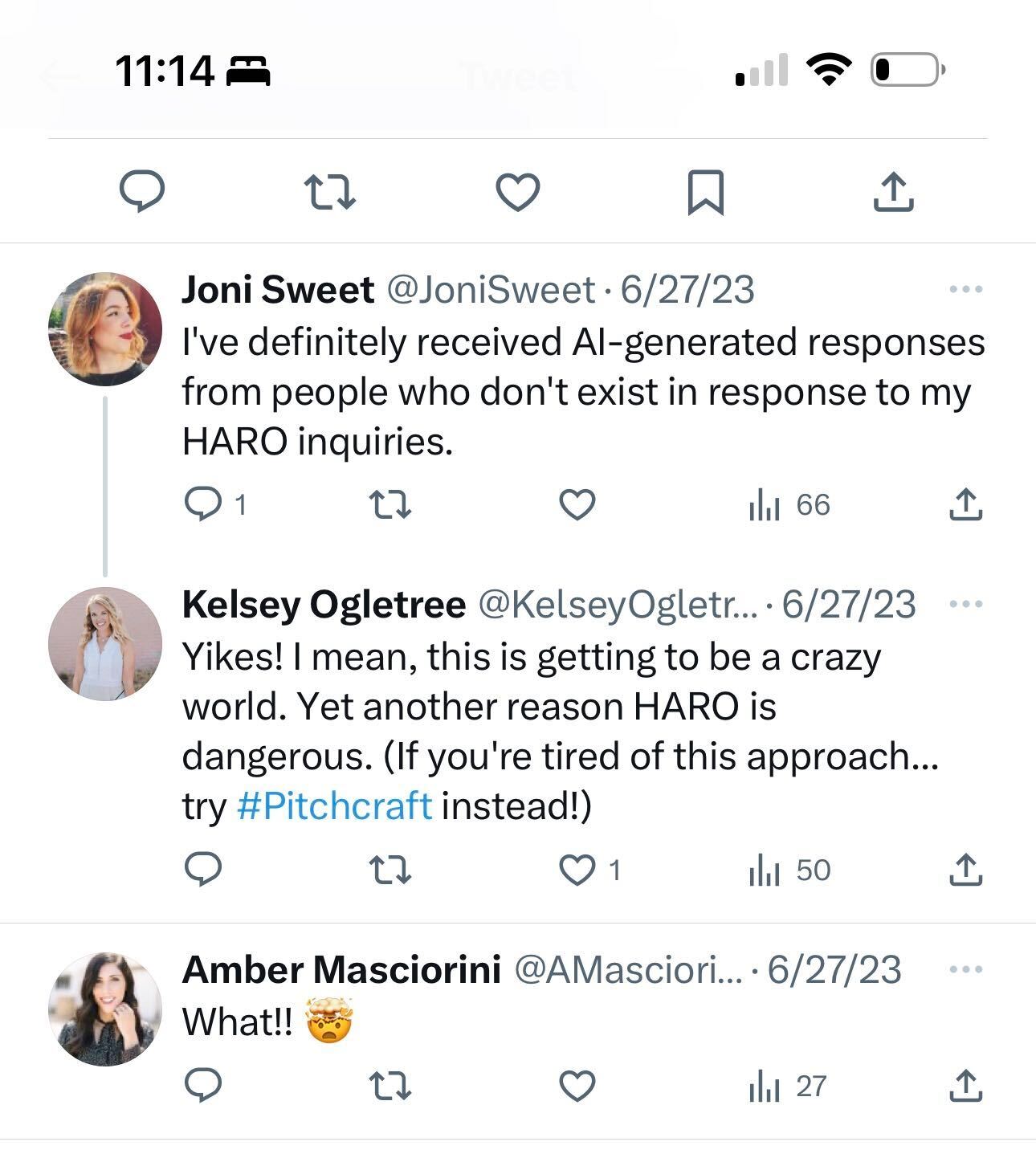Like Joni Sweet's tweet about HARO
This screenshot has width=1036, height=1158.
point(577,504)
